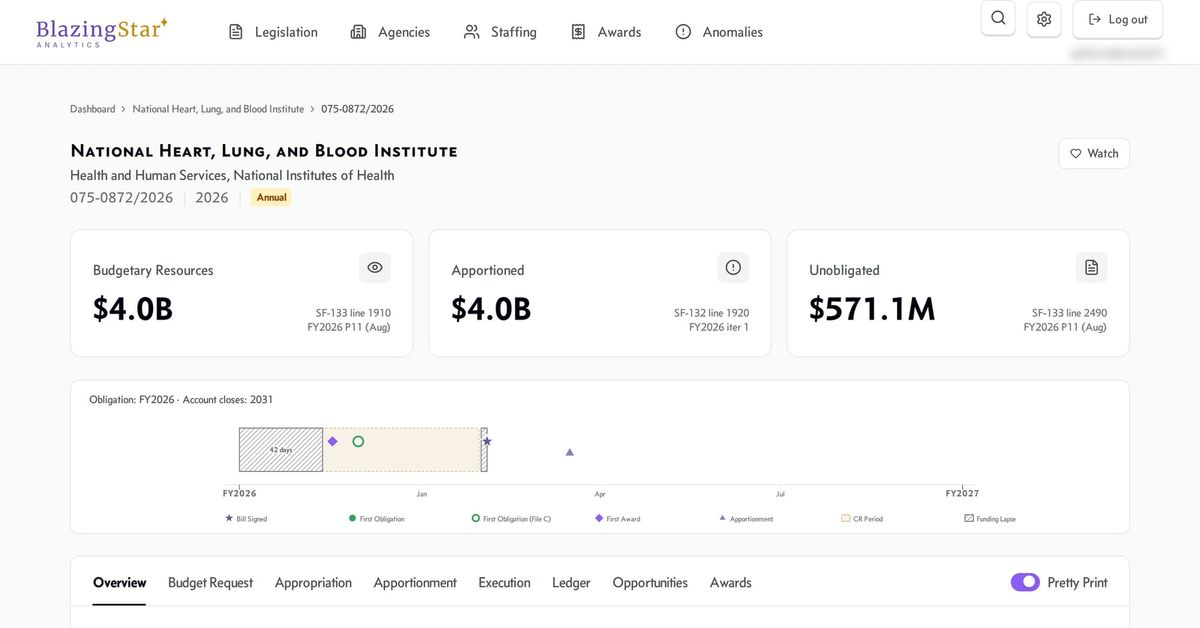Switch to the Ledger tab
The width and height of the screenshot is (1200, 628).
(x=571, y=583)
